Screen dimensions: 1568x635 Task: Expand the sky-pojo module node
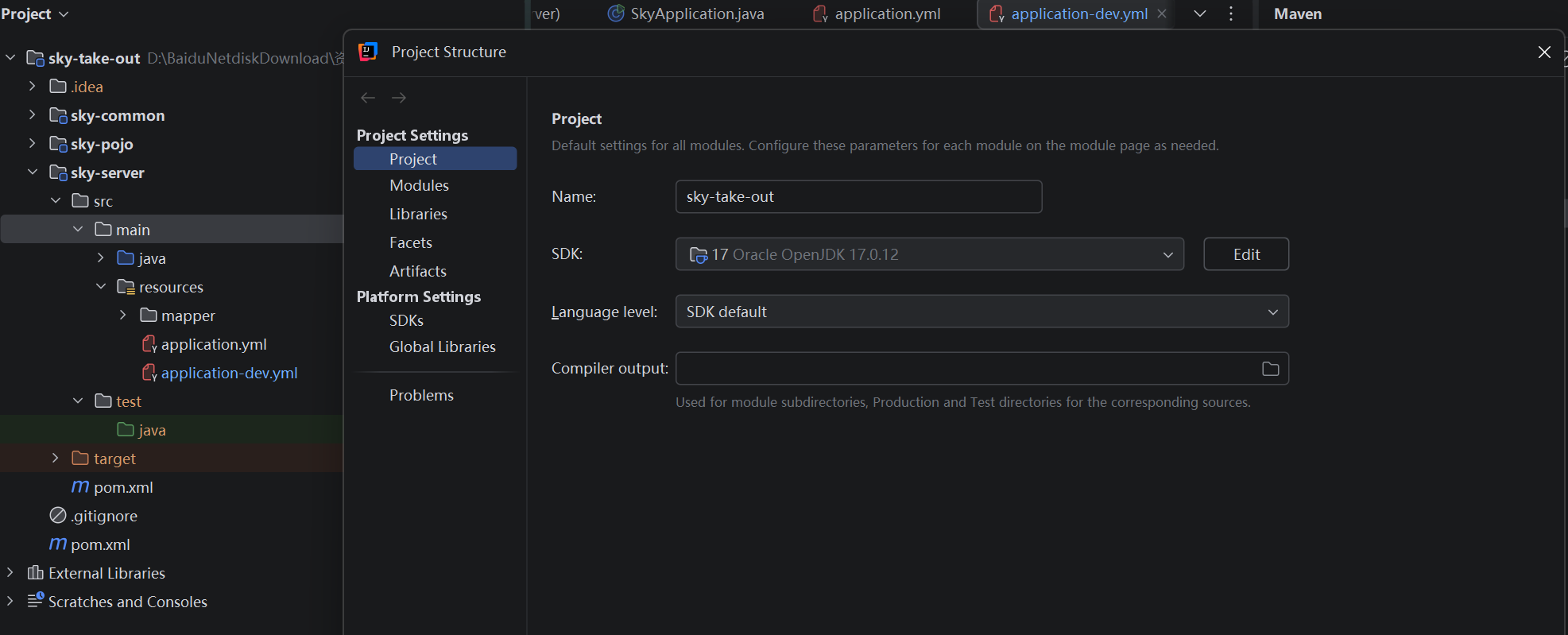pyautogui.click(x=33, y=143)
